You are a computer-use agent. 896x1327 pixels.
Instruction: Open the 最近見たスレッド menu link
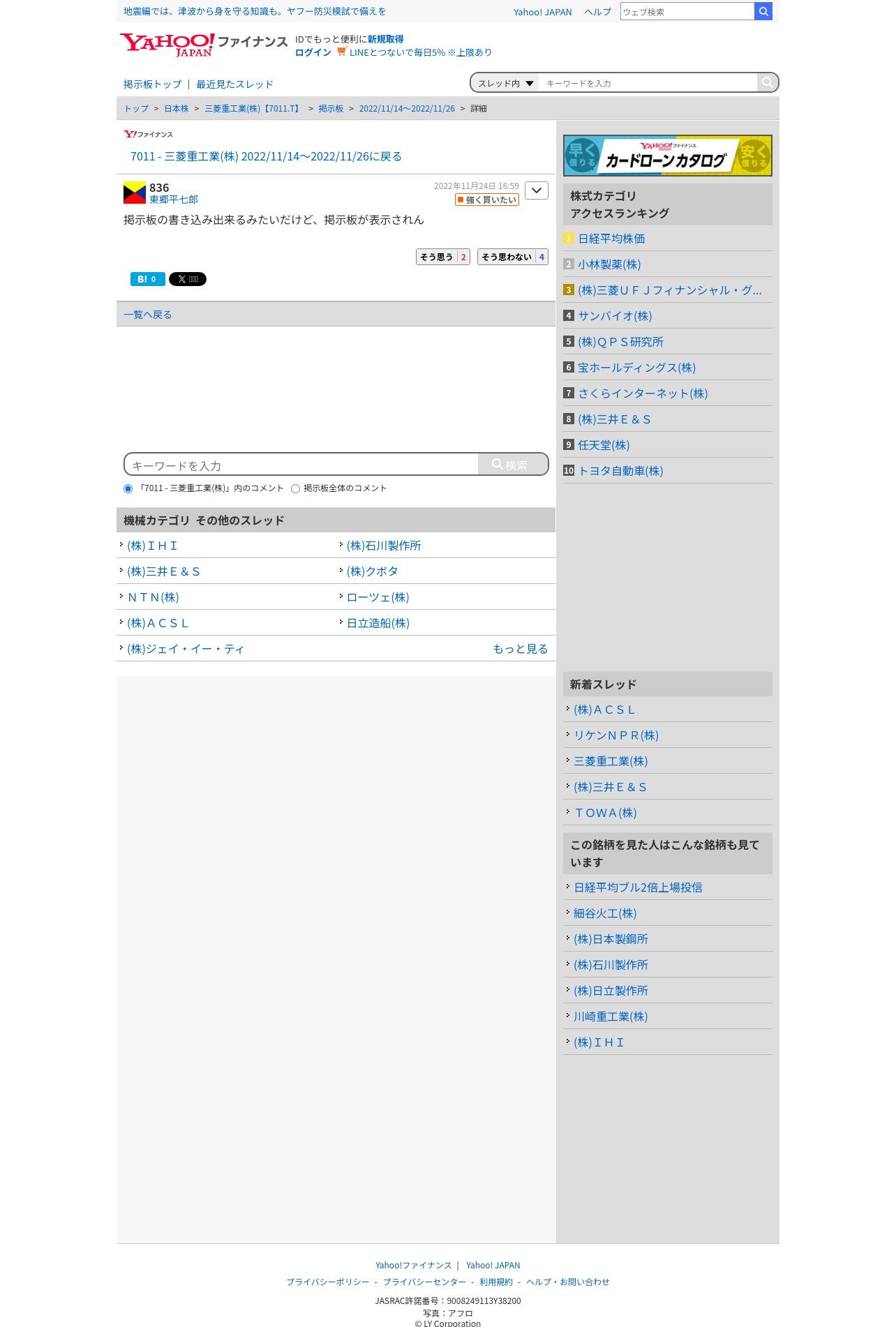234,84
